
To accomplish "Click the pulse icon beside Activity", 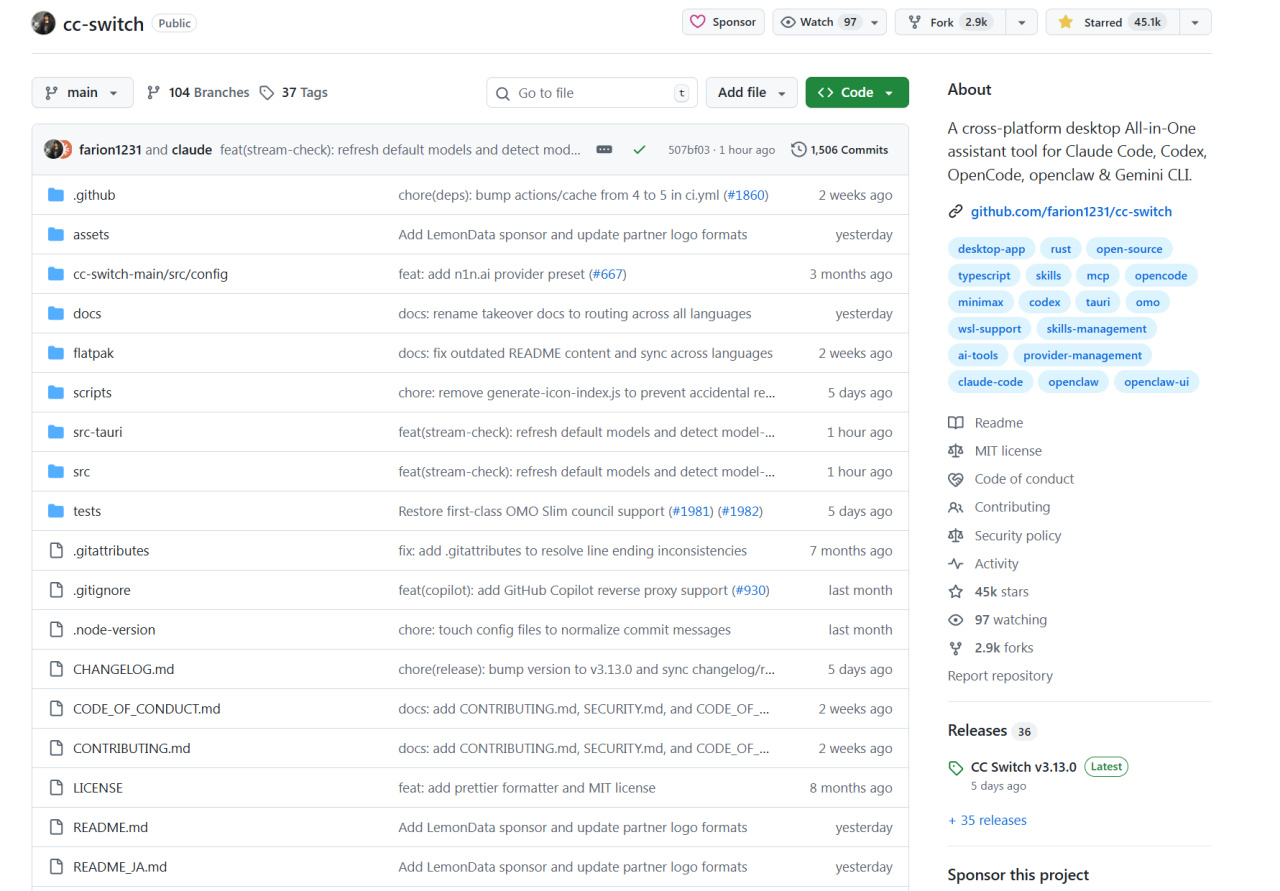I will point(956,564).
